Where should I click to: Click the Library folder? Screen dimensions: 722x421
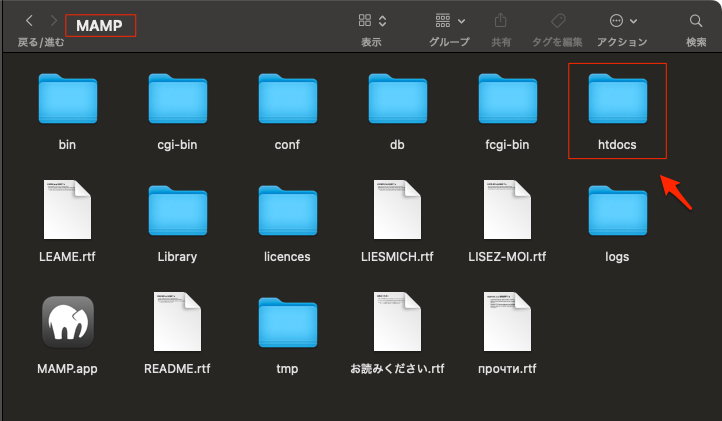(177, 212)
